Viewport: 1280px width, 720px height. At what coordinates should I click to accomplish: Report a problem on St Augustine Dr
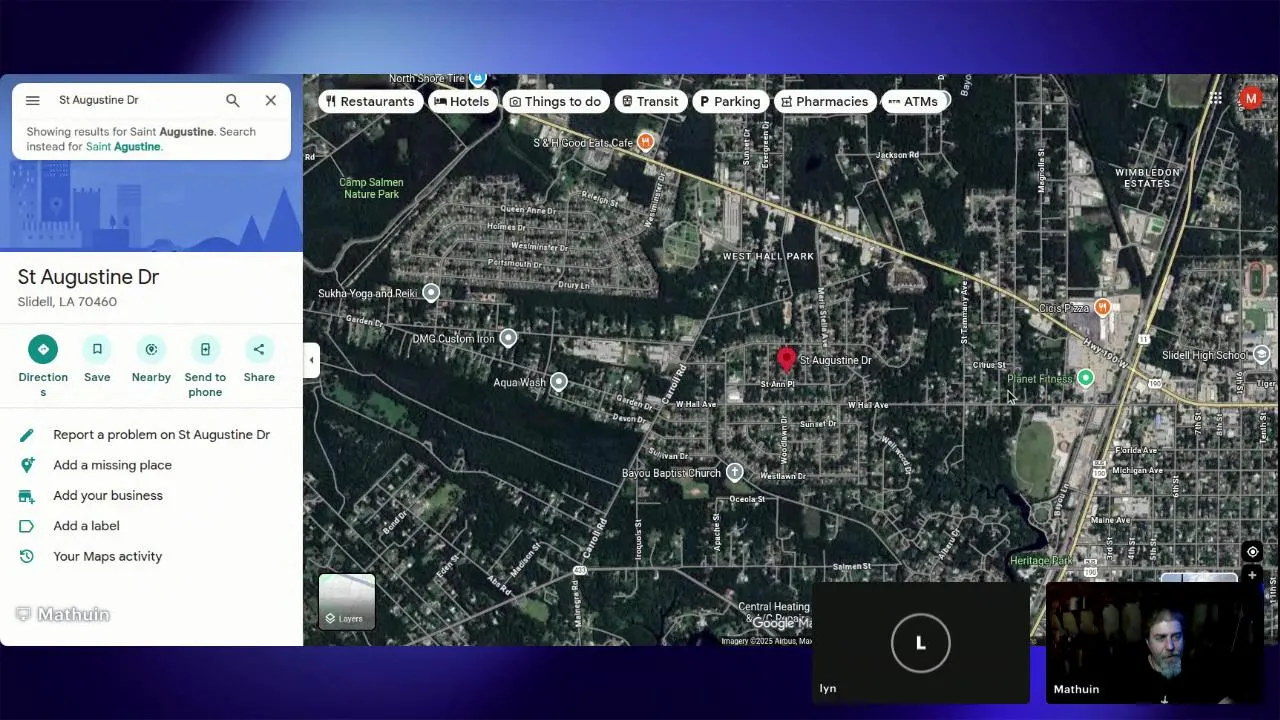(151, 435)
